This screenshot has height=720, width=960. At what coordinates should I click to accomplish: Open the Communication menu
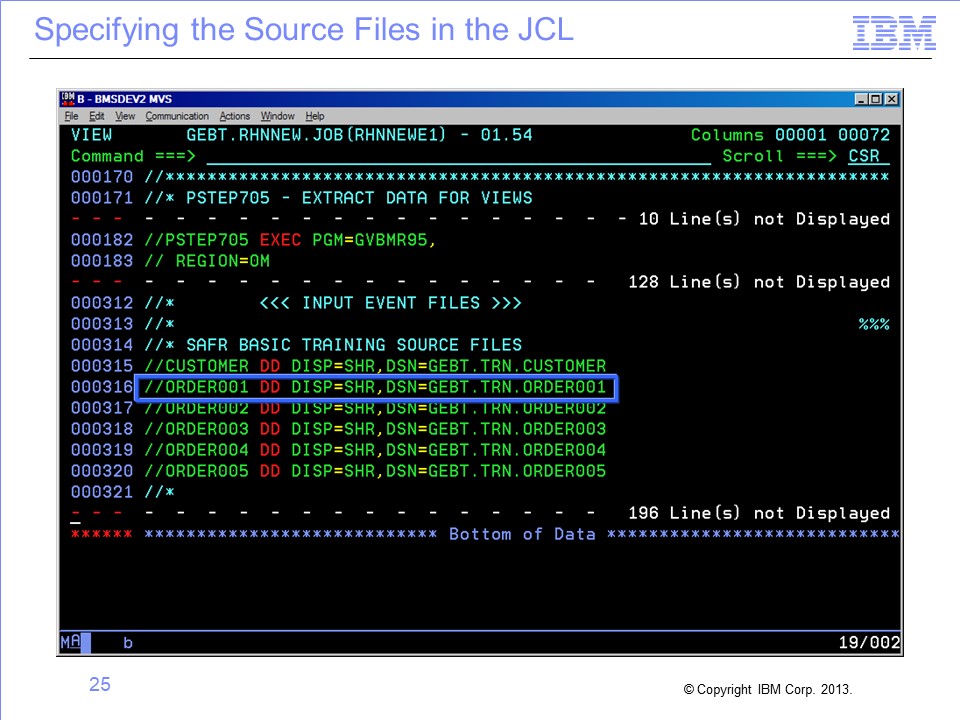(x=177, y=116)
